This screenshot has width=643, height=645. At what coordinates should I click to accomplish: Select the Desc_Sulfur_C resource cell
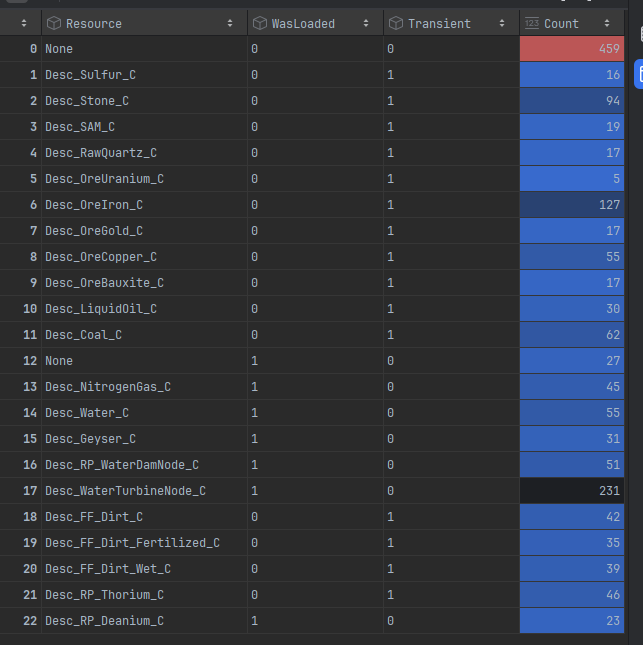(x=144, y=75)
